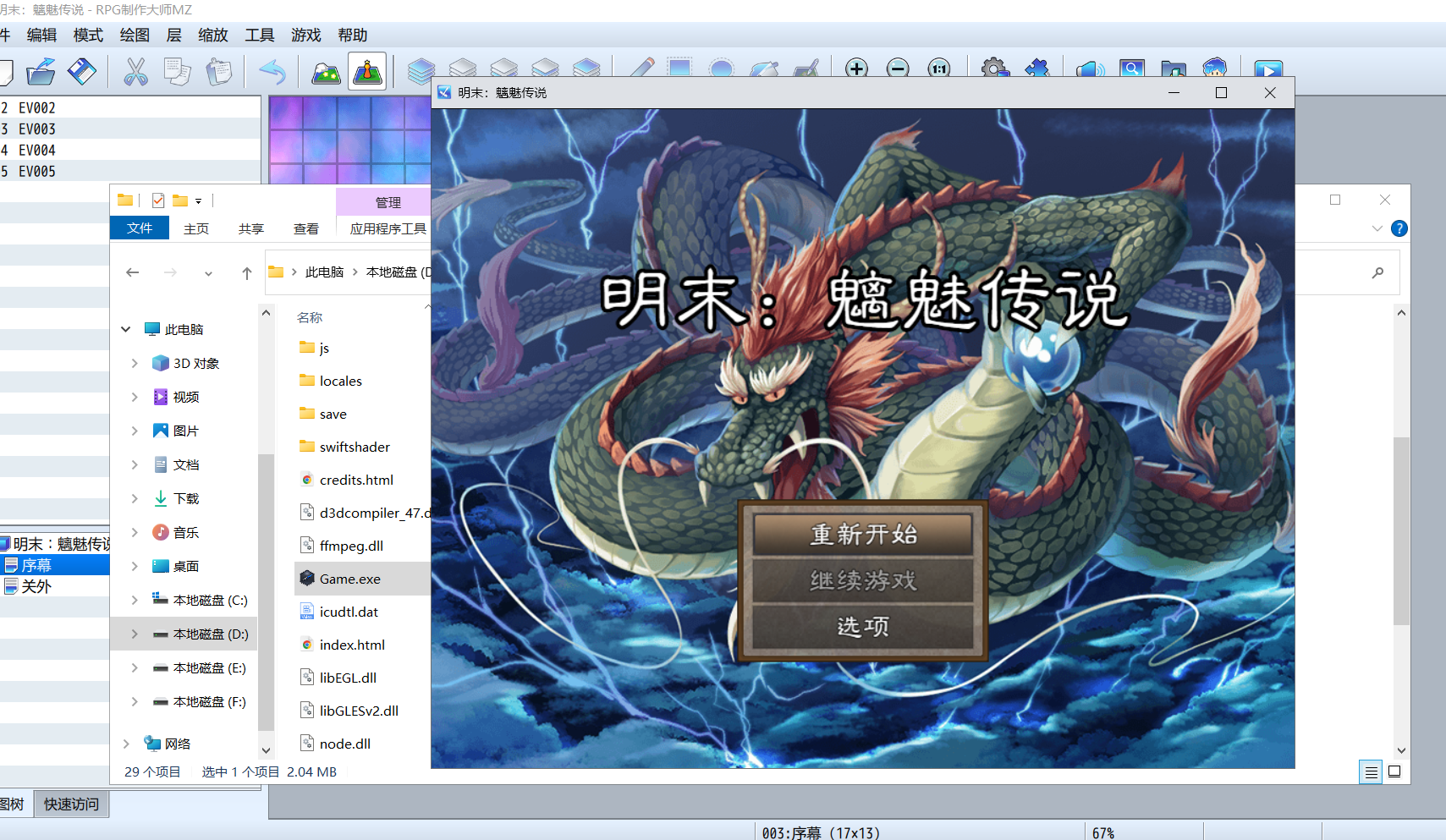The height and width of the screenshot is (840, 1446).
Task: Open Plugin Manager puzzle-piece icon
Action: 1036,68
